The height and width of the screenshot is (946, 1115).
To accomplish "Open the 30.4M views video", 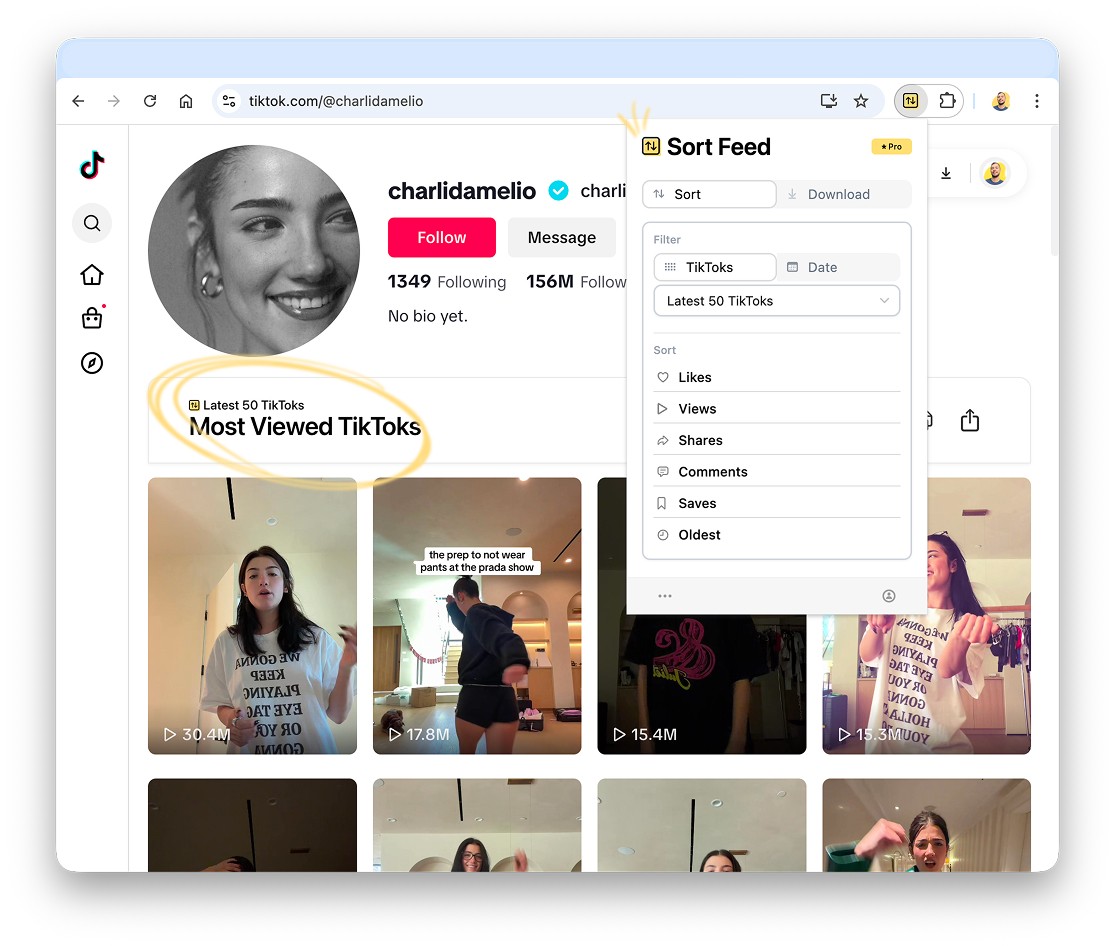I will click(252, 616).
